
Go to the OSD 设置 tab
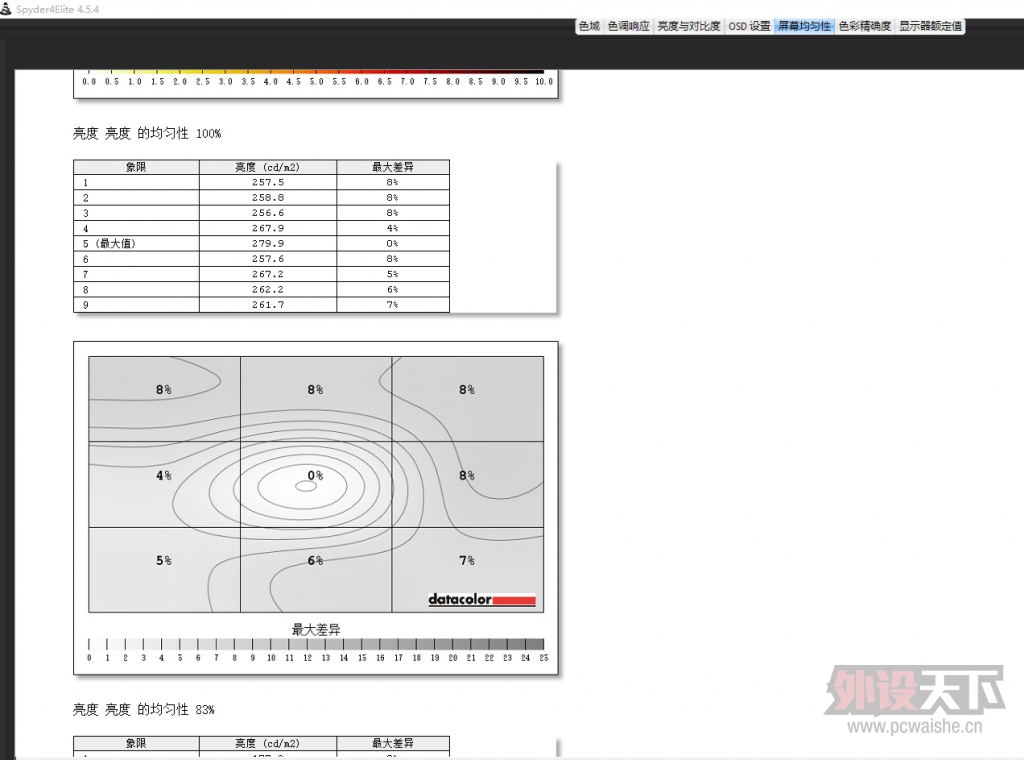749,26
